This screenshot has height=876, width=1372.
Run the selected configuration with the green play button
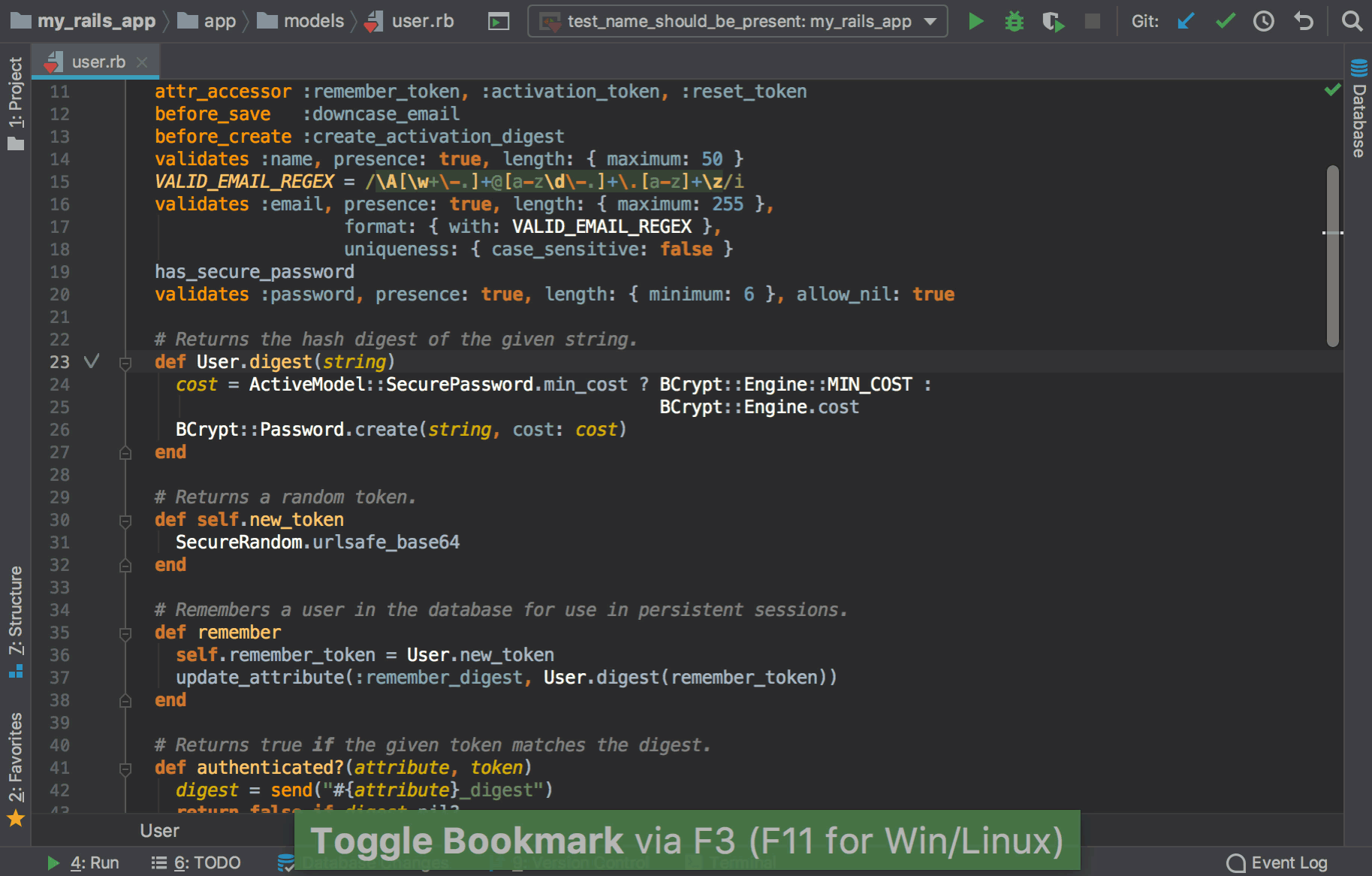[975, 21]
